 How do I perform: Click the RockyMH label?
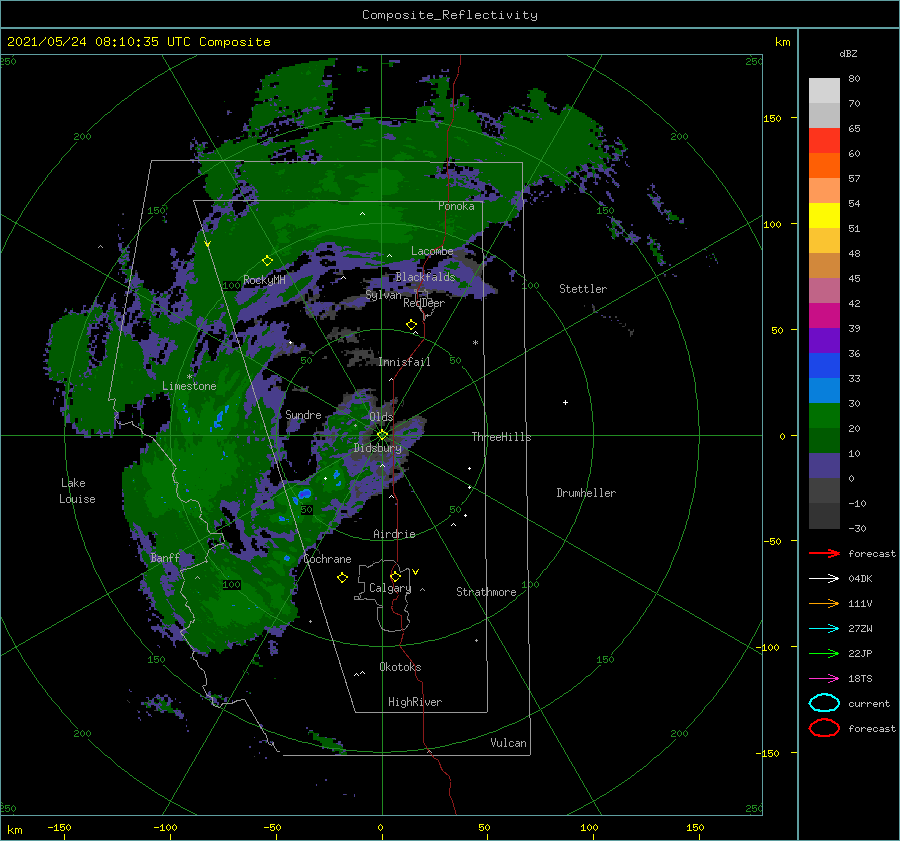coord(264,280)
